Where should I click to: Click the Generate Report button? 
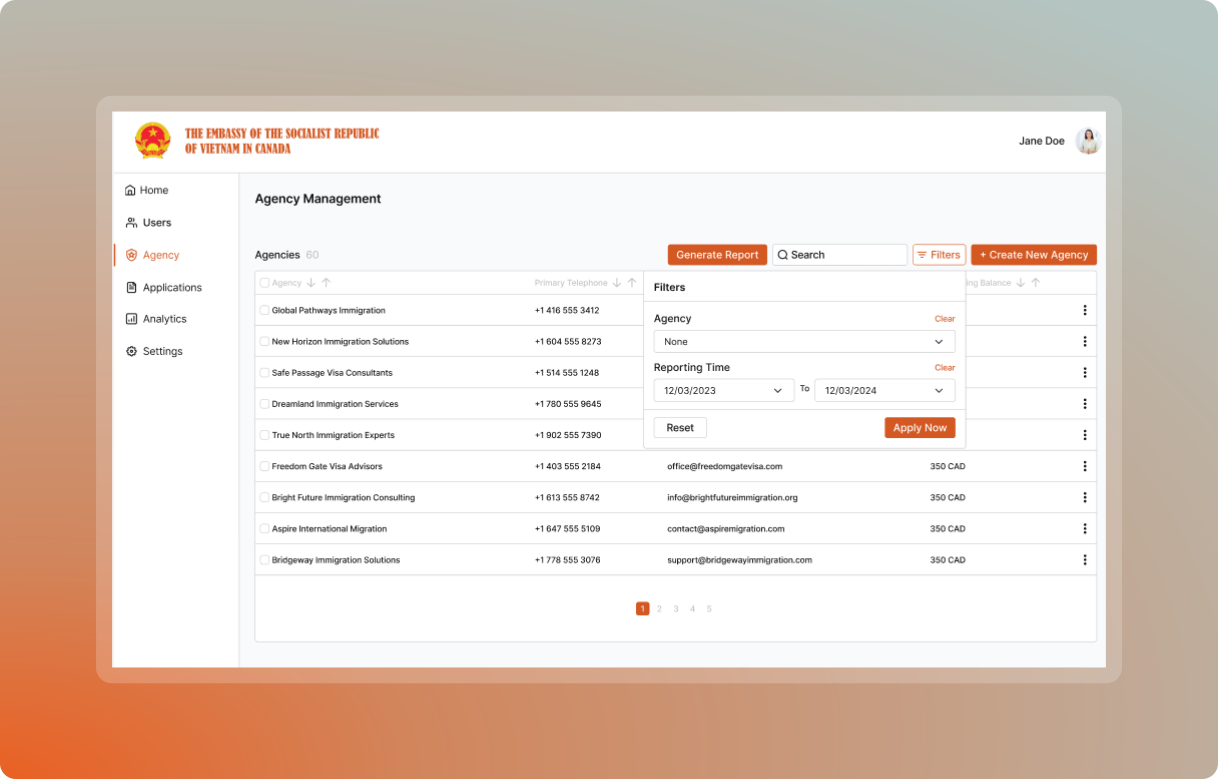point(717,255)
